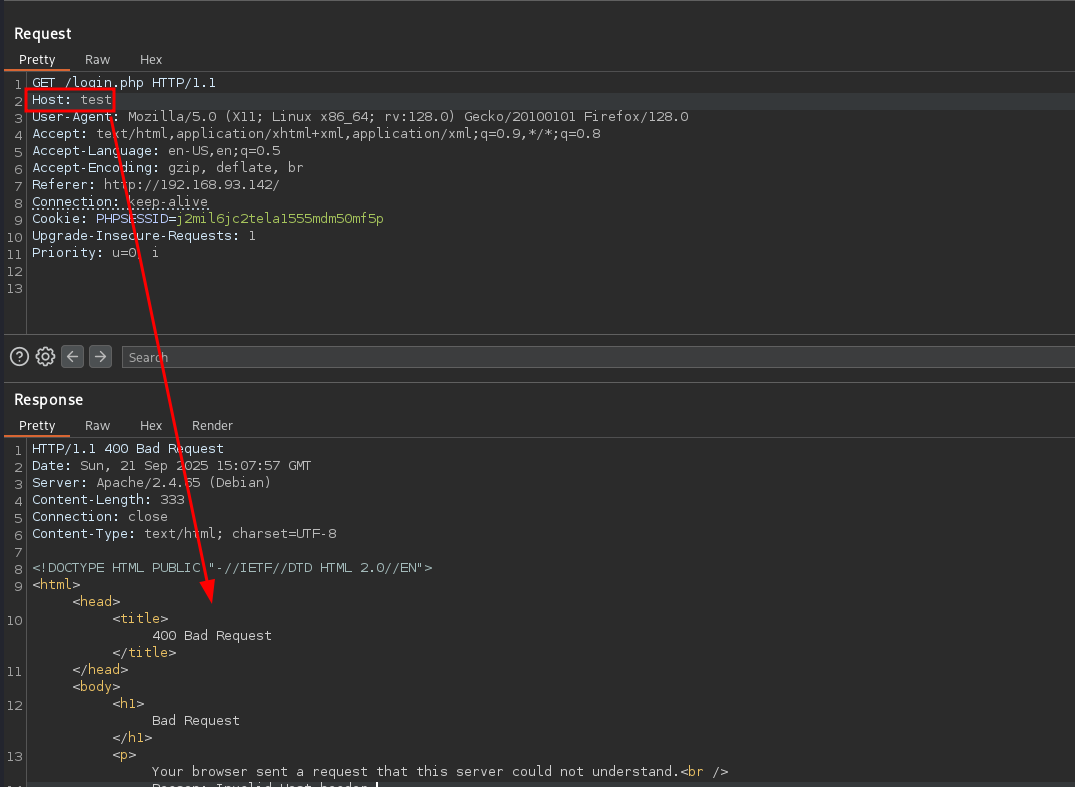The height and width of the screenshot is (787, 1075).
Task: Click the Server: Apache response header
Action: (x=151, y=483)
